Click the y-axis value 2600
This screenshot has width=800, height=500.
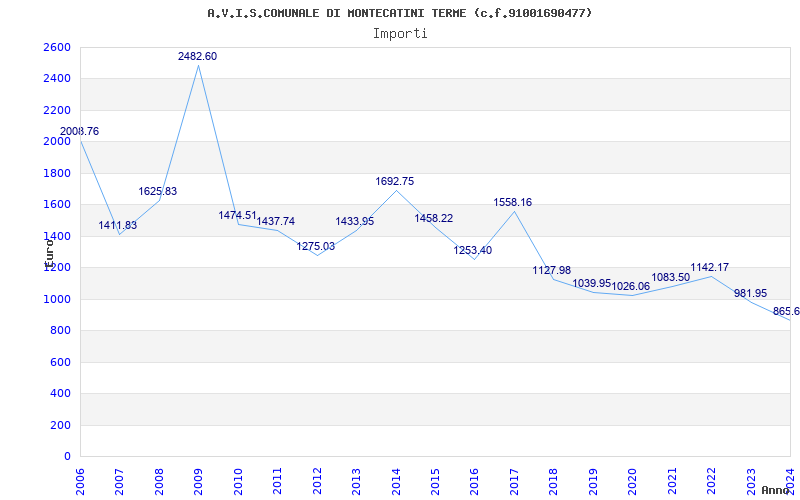pyautogui.click(x=57, y=47)
